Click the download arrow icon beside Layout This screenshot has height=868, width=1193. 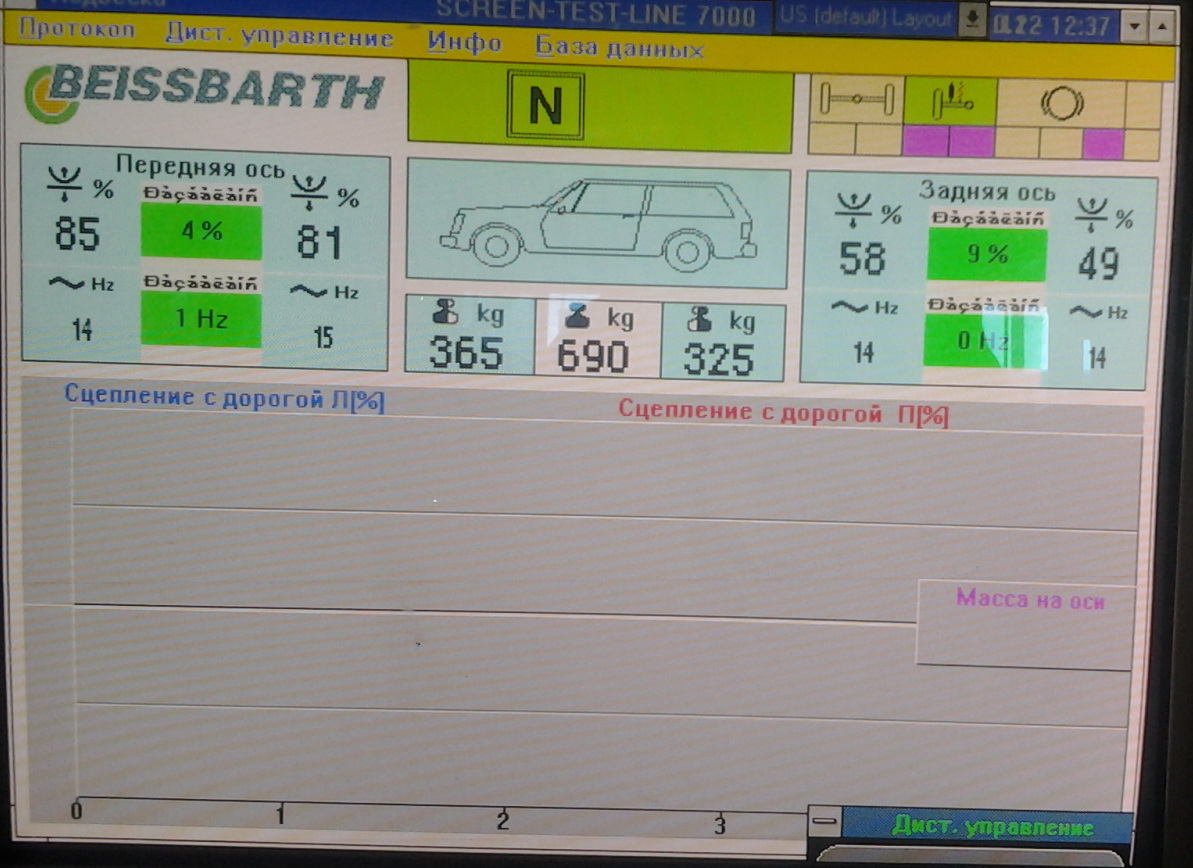point(971,21)
